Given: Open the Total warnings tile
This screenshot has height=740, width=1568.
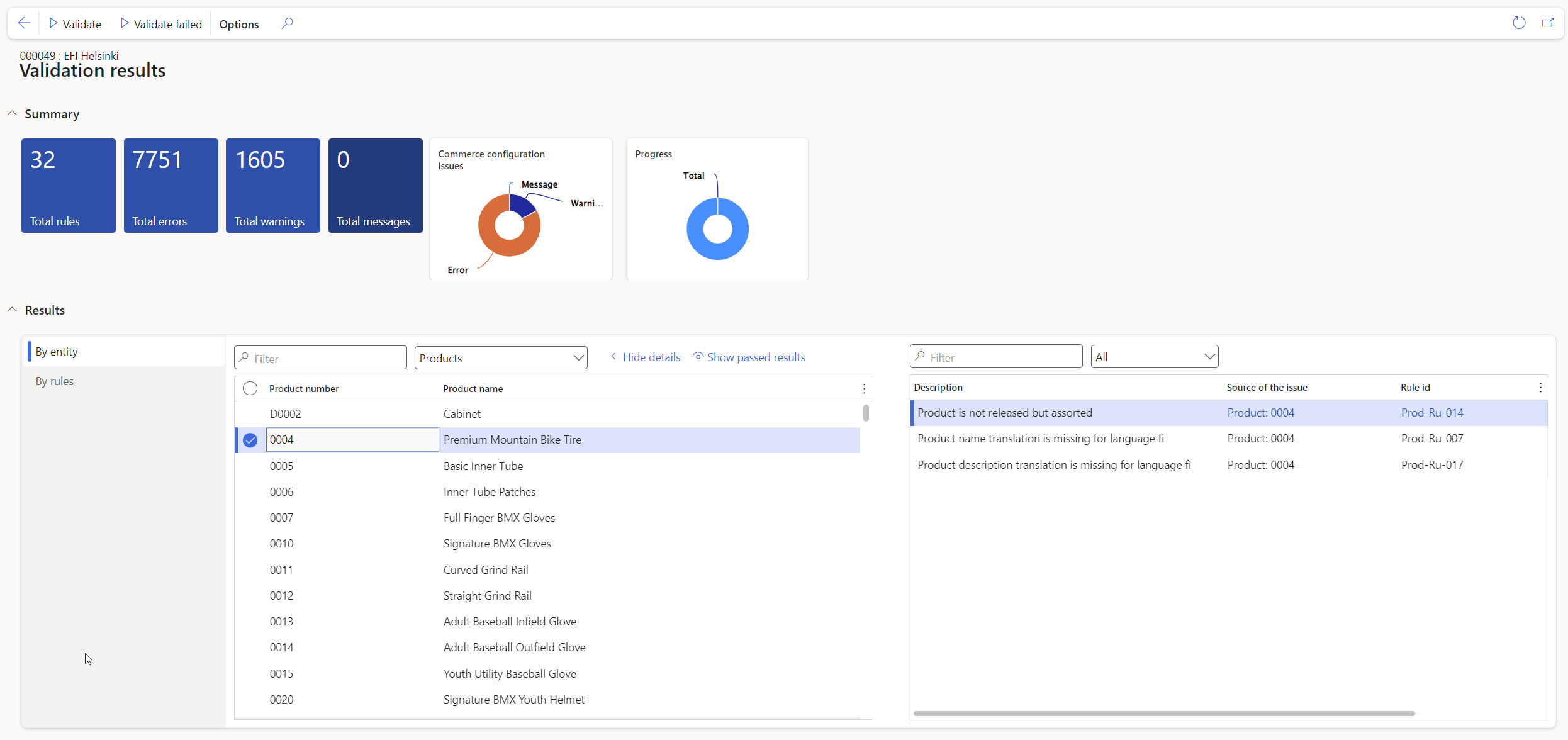Looking at the screenshot, I should point(273,186).
